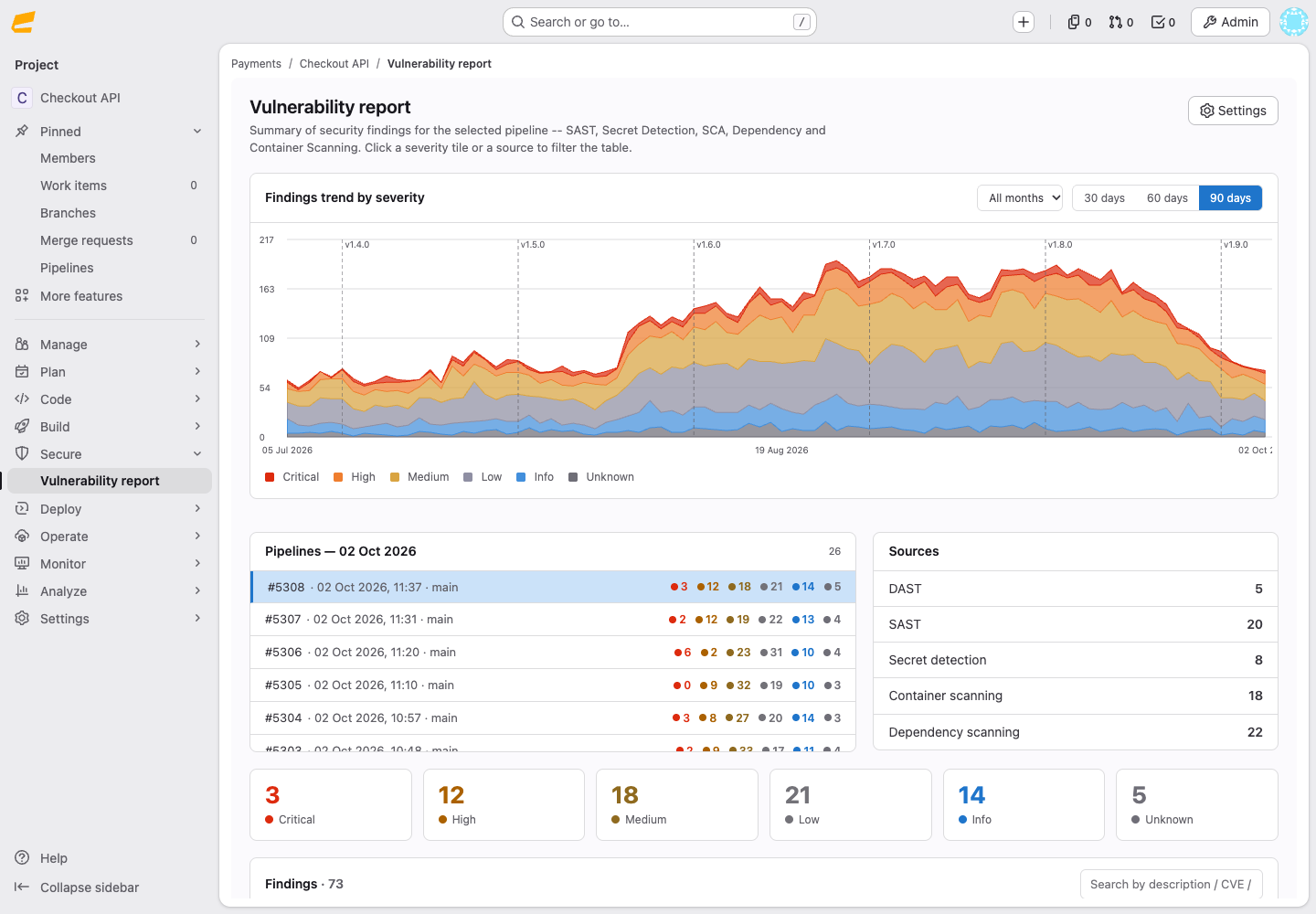
Task: Expand the Deploy section chevron
Action: [x=197, y=509]
